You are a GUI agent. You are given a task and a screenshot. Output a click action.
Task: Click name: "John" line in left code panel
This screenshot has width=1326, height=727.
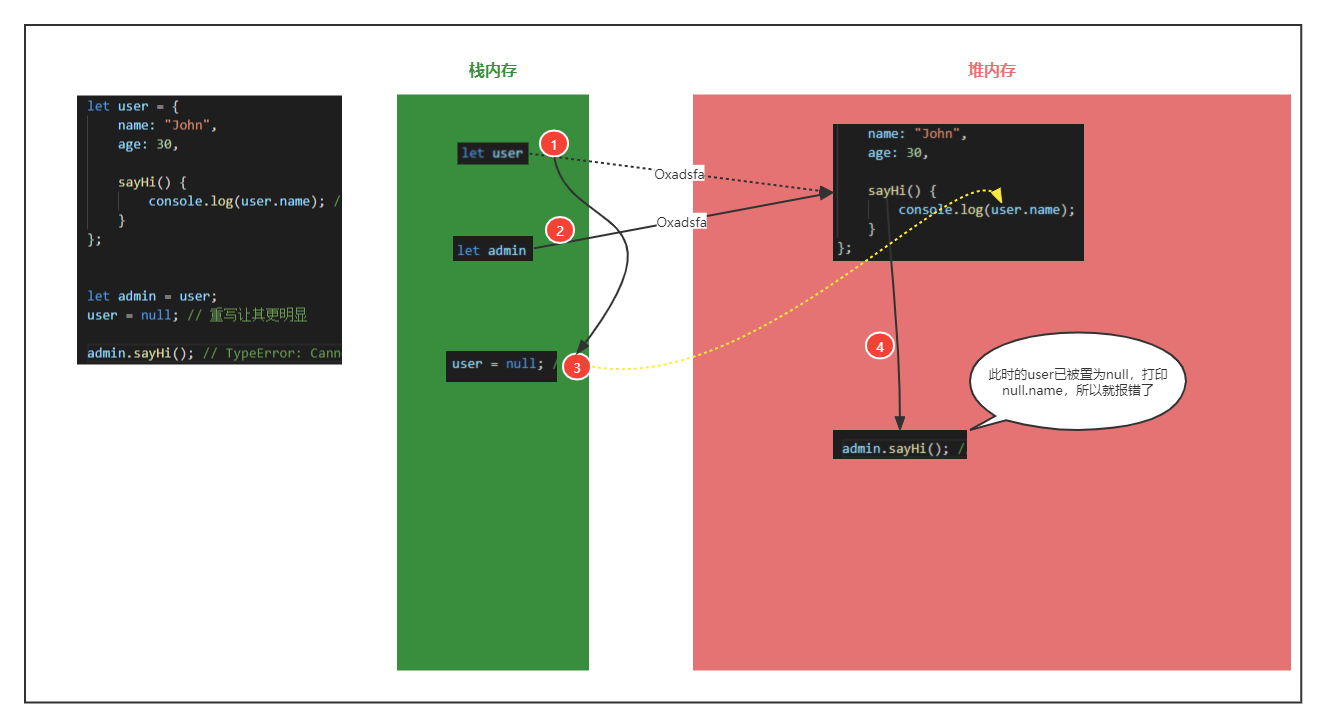pos(167,125)
